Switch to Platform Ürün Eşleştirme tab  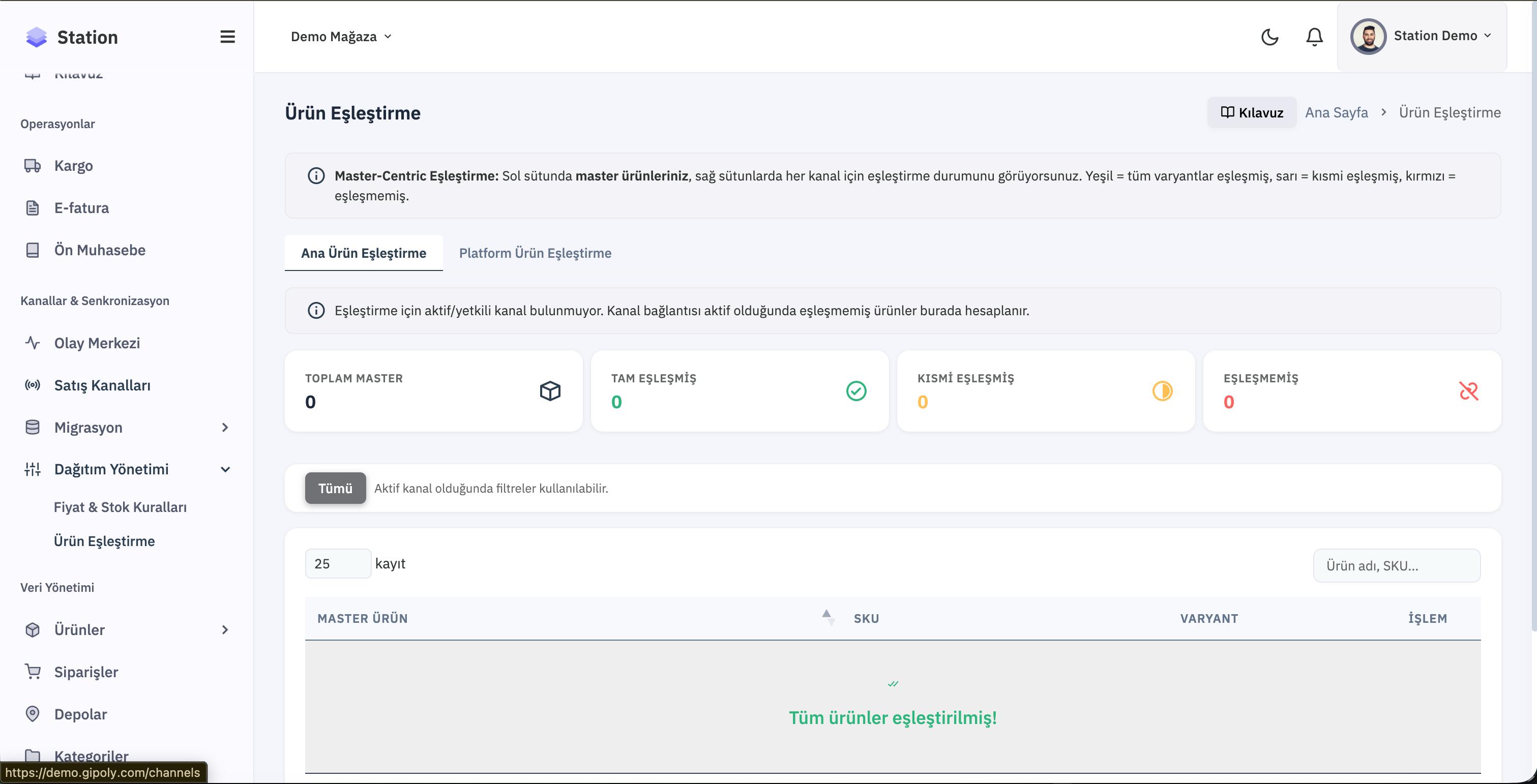pos(535,253)
